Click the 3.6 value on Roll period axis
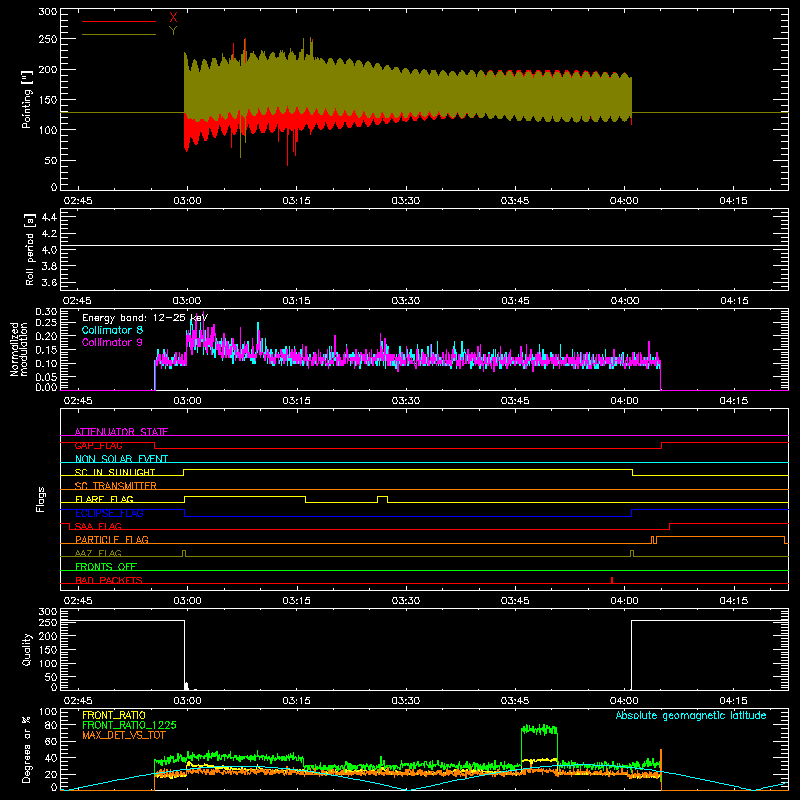This screenshot has height=800, width=800. 49,283
